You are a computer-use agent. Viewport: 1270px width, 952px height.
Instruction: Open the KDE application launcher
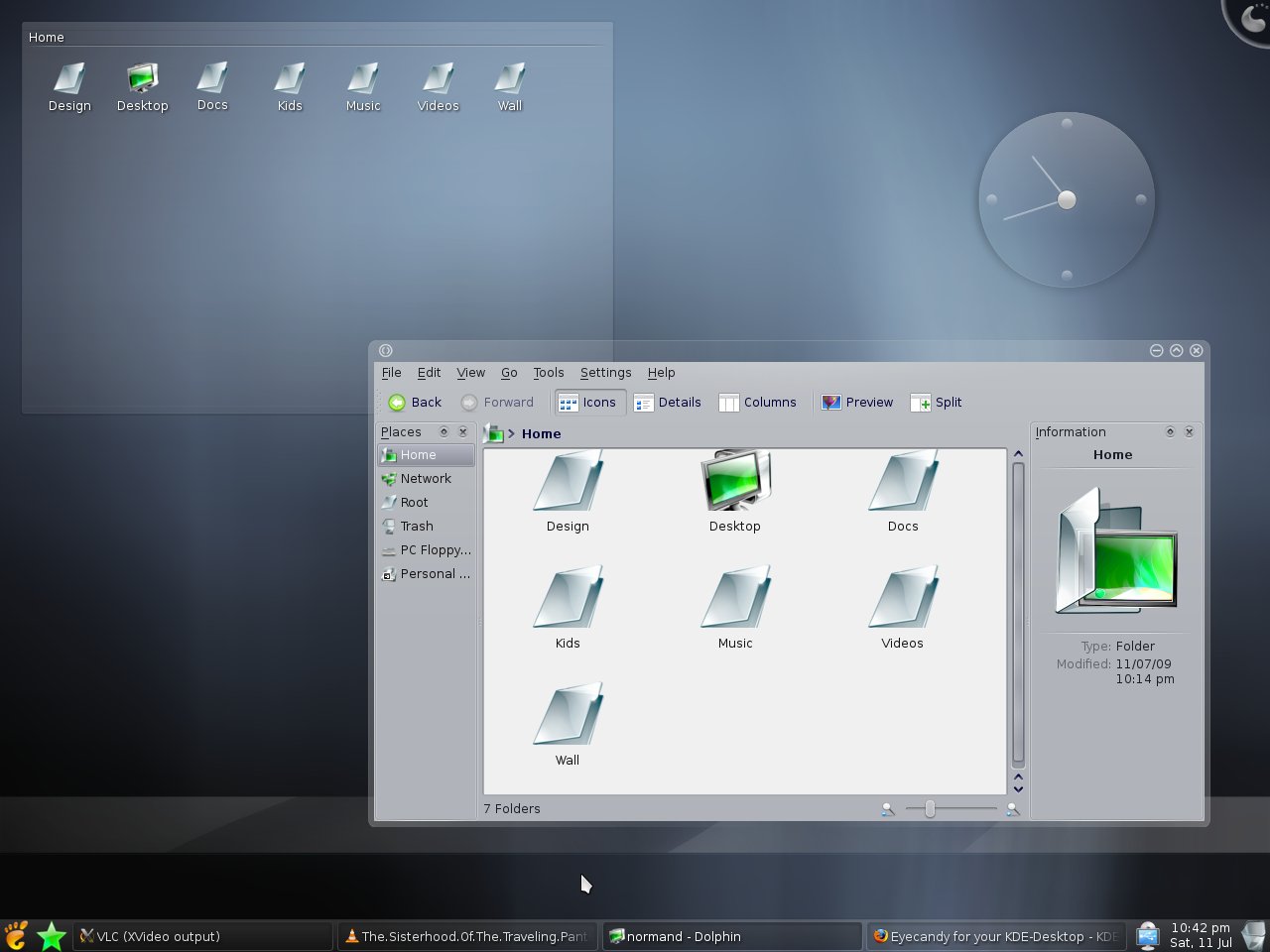[16, 935]
